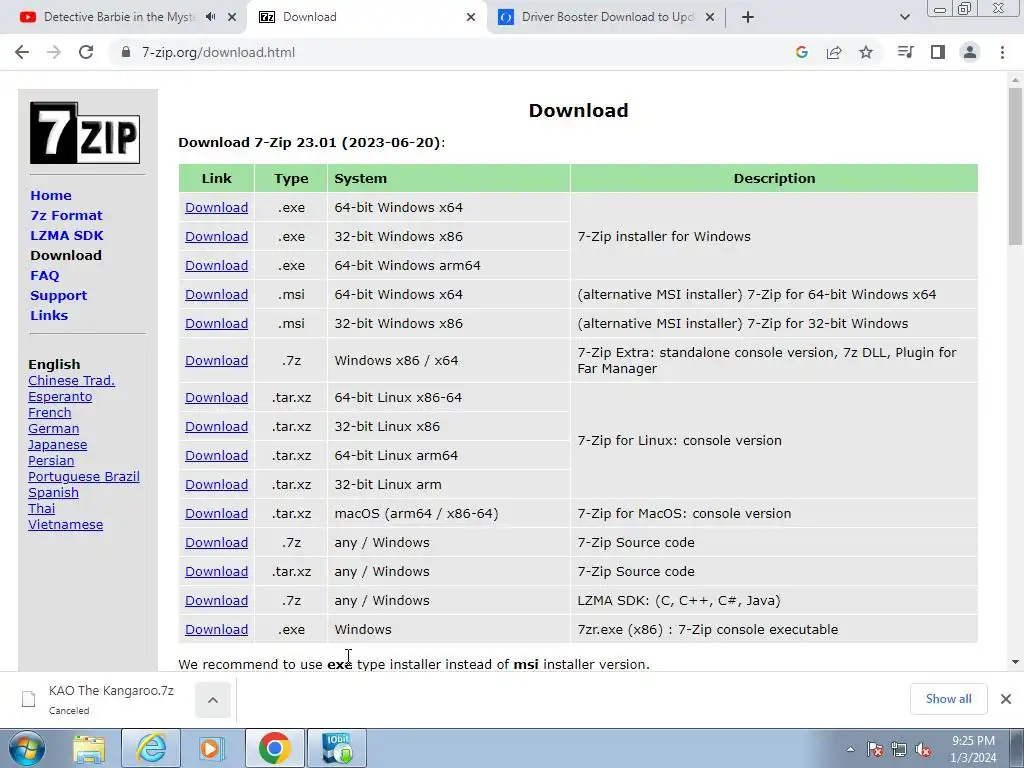Click the muted volume tray icon
This screenshot has height=768, width=1024.
[923, 750]
